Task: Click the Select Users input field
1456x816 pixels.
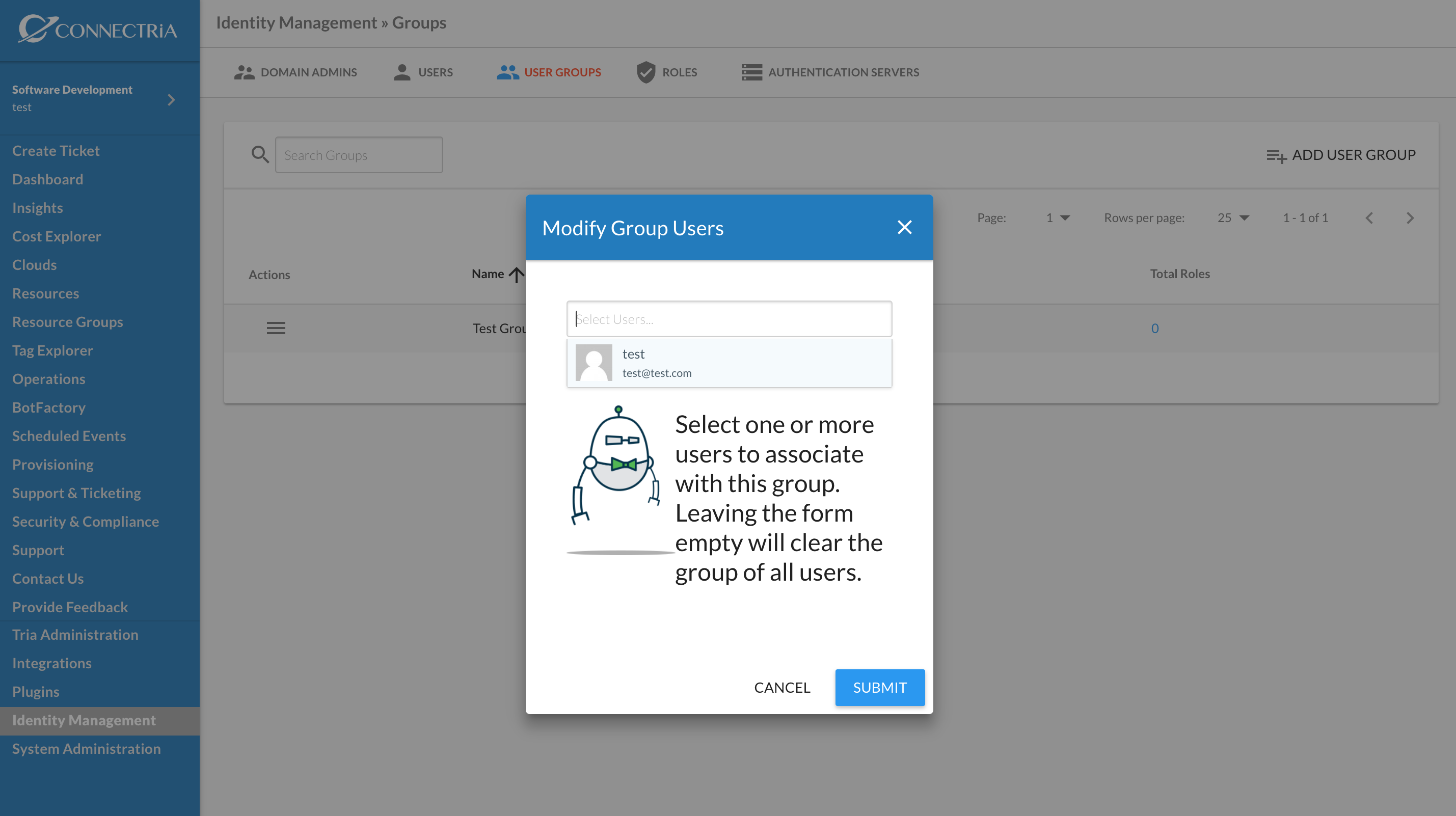Action: click(729, 319)
